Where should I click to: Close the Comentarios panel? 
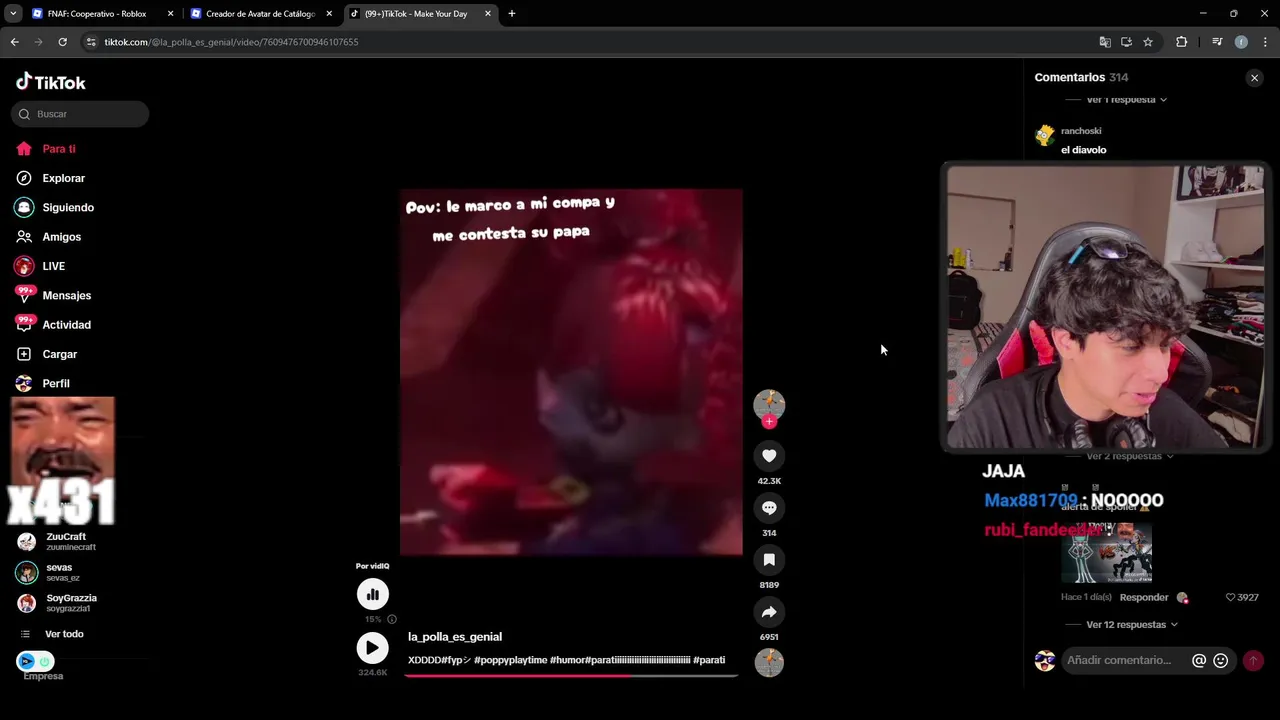1254,78
